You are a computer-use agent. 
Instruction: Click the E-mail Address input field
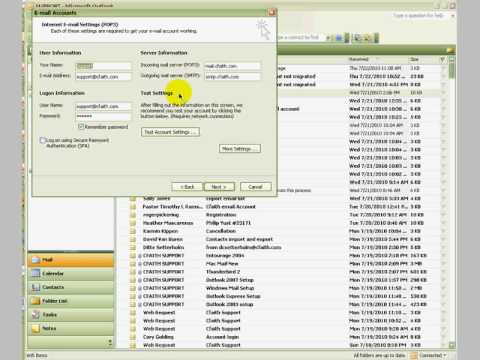(103, 77)
